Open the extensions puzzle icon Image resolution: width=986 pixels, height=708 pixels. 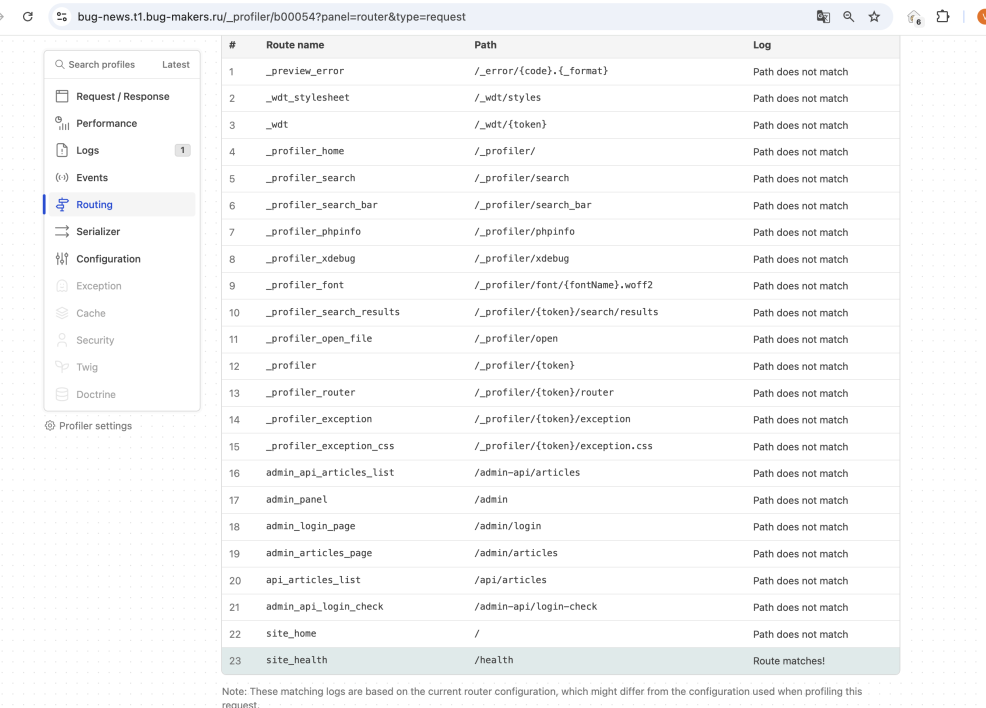coord(943,17)
